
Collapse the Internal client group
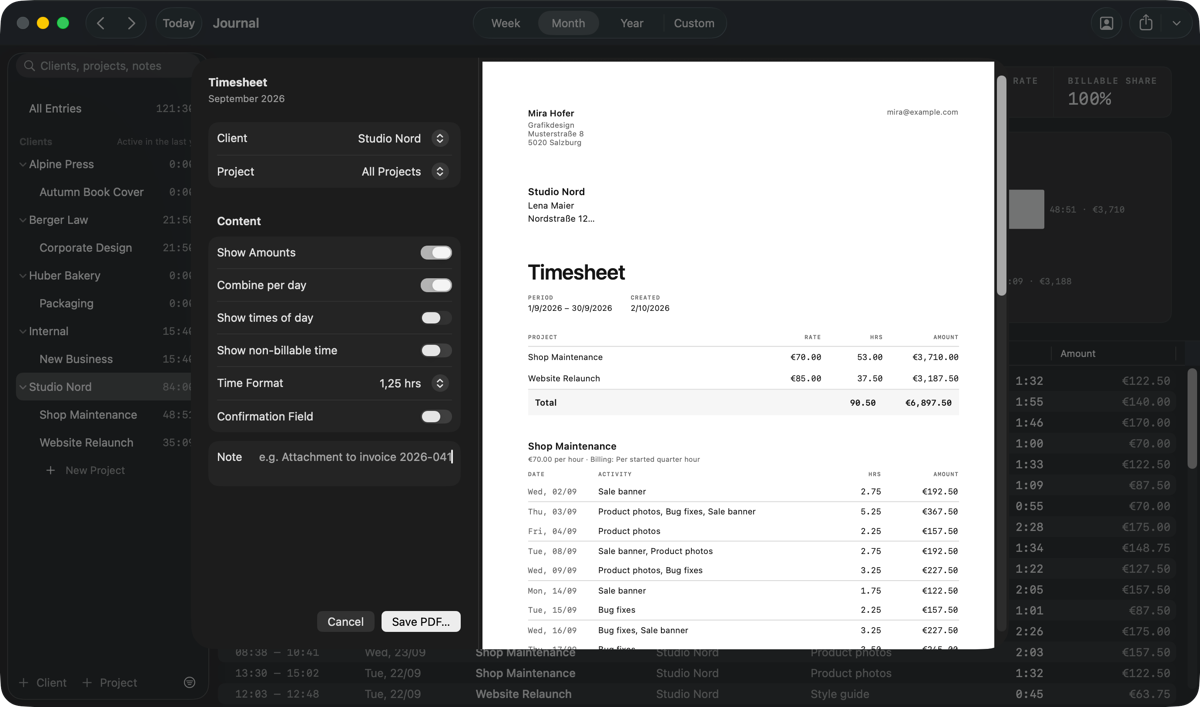tap(23, 331)
